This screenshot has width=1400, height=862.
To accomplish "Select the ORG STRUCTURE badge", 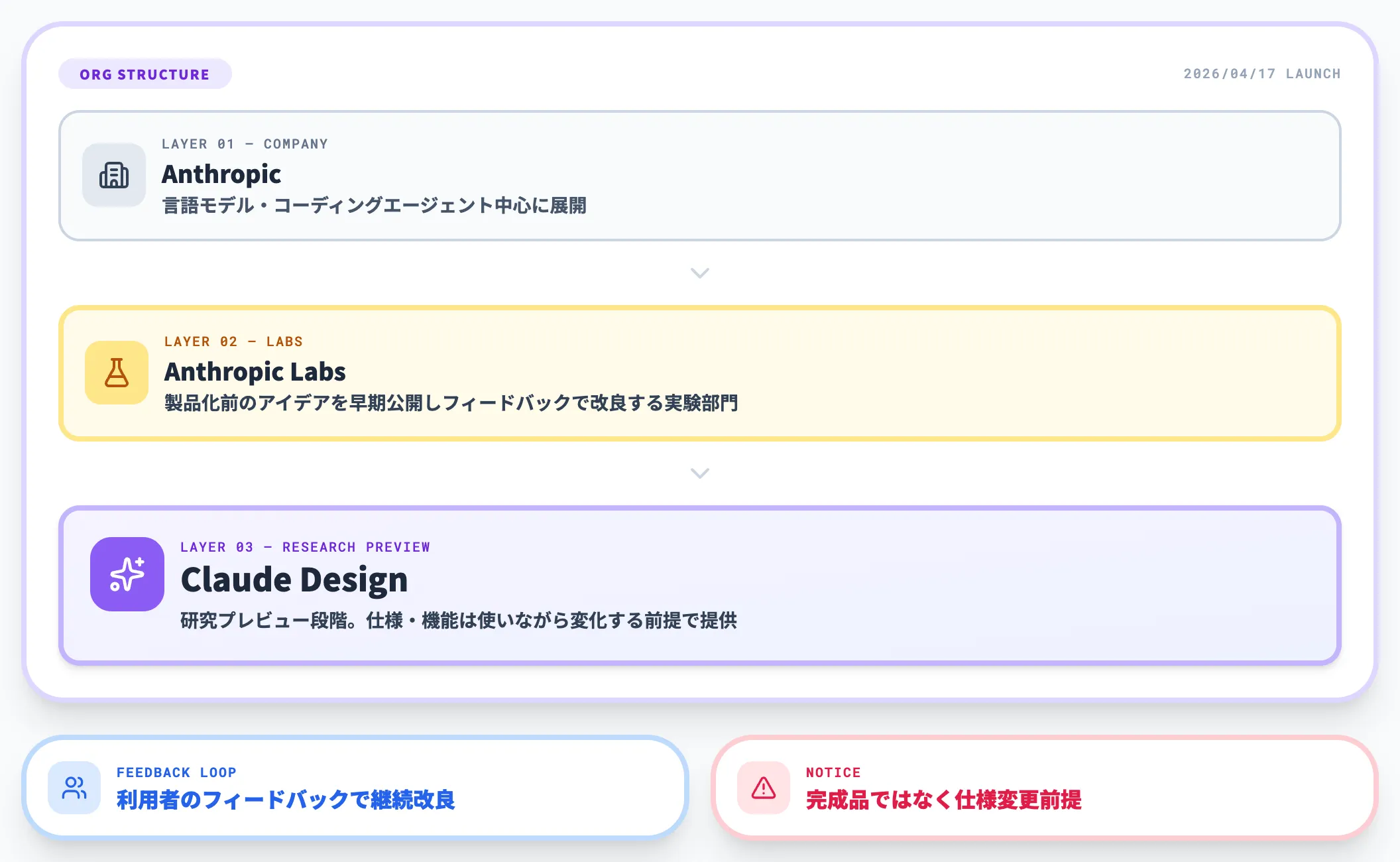I will 145,74.
